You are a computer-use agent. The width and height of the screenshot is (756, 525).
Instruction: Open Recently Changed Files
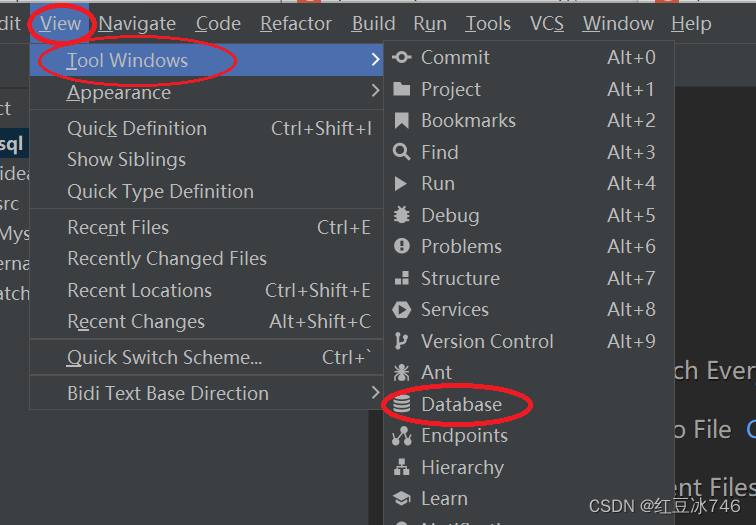point(206,258)
